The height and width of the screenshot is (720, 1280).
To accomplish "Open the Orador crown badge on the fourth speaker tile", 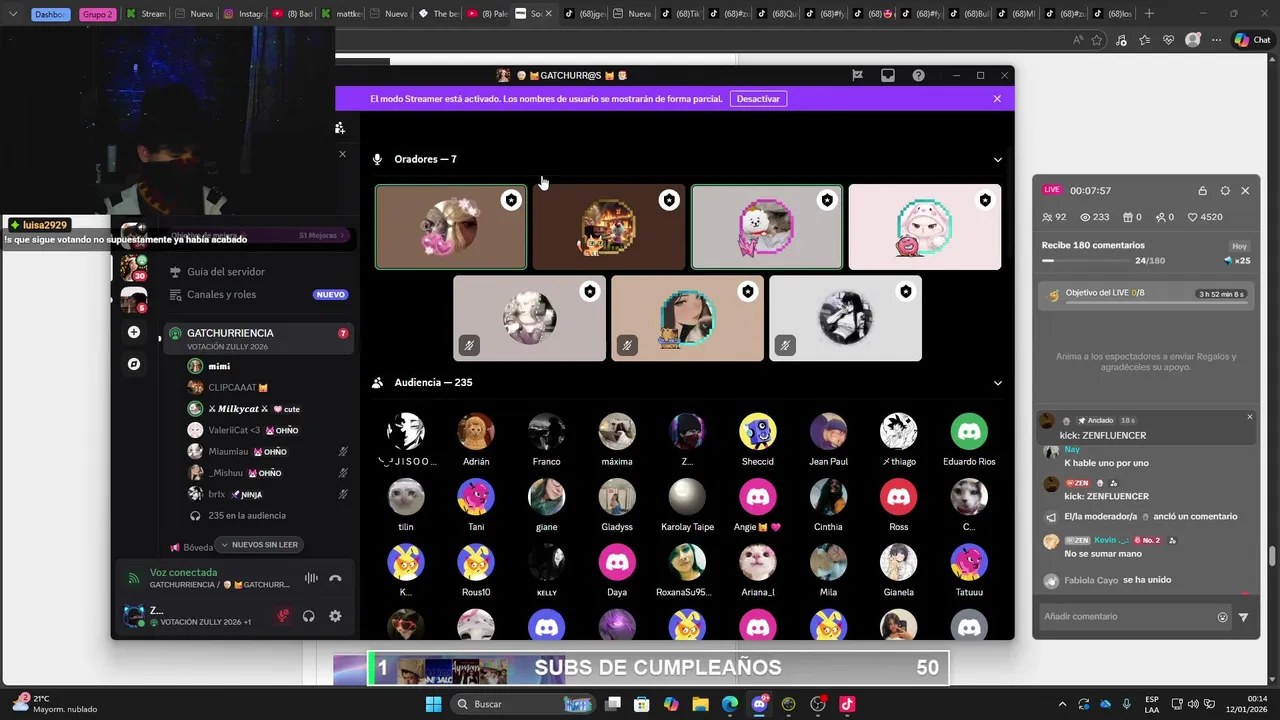I will pos(985,200).
